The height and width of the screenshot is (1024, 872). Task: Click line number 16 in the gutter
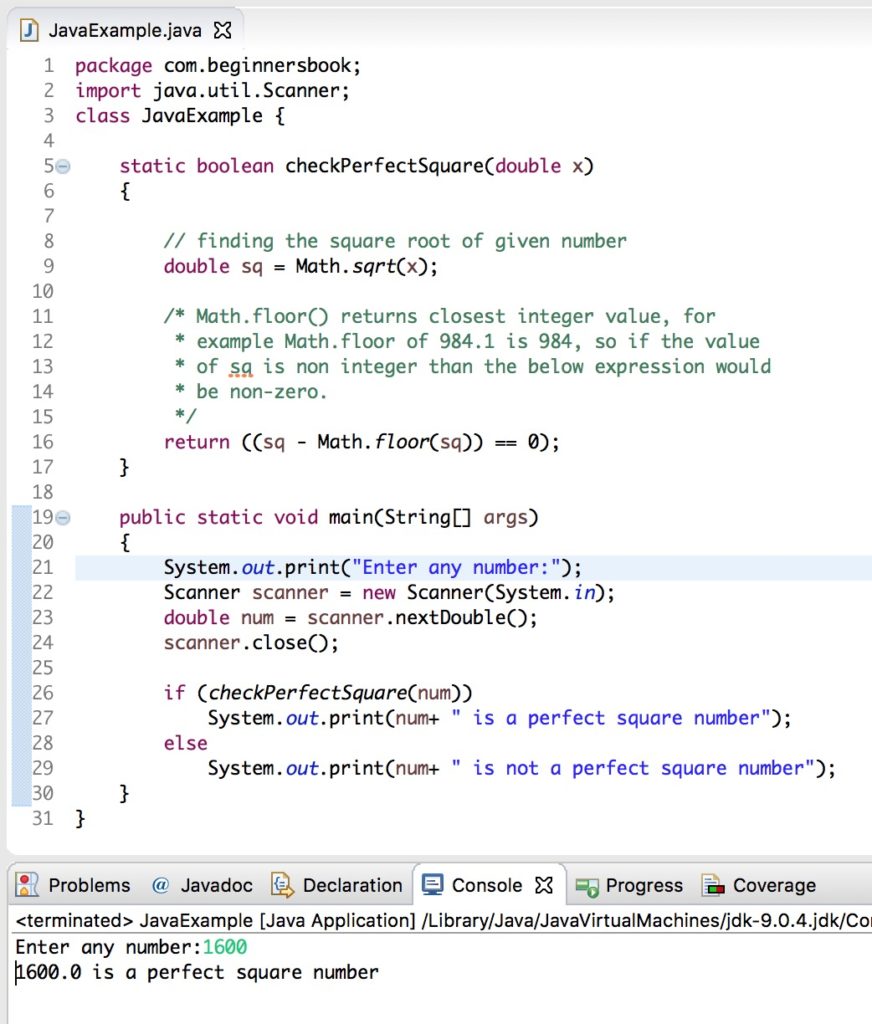coord(43,442)
